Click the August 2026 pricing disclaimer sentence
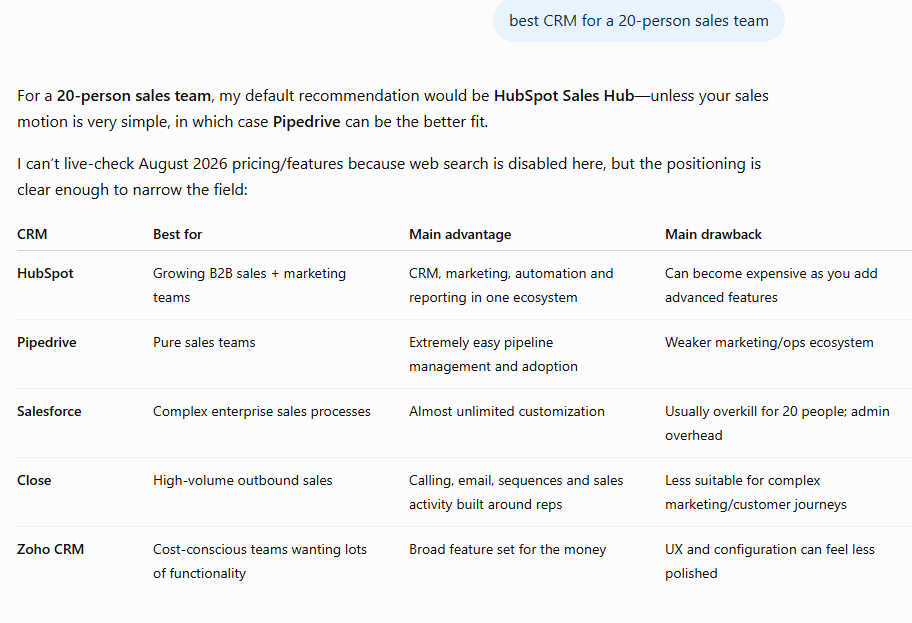 pyautogui.click(x=389, y=176)
